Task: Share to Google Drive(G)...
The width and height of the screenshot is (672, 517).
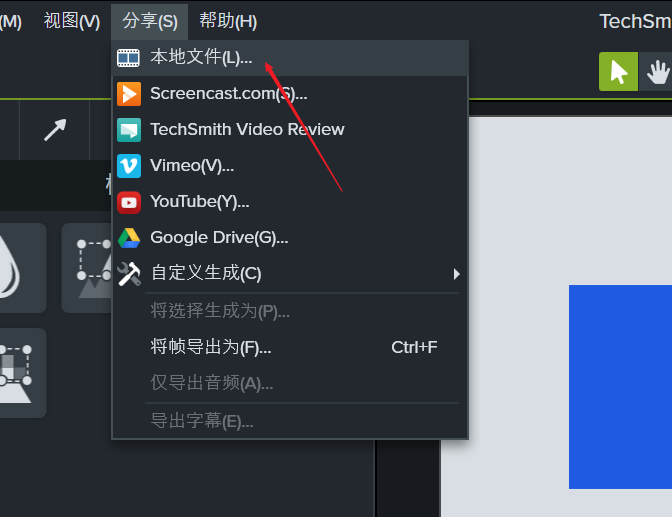Action: (x=290, y=237)
